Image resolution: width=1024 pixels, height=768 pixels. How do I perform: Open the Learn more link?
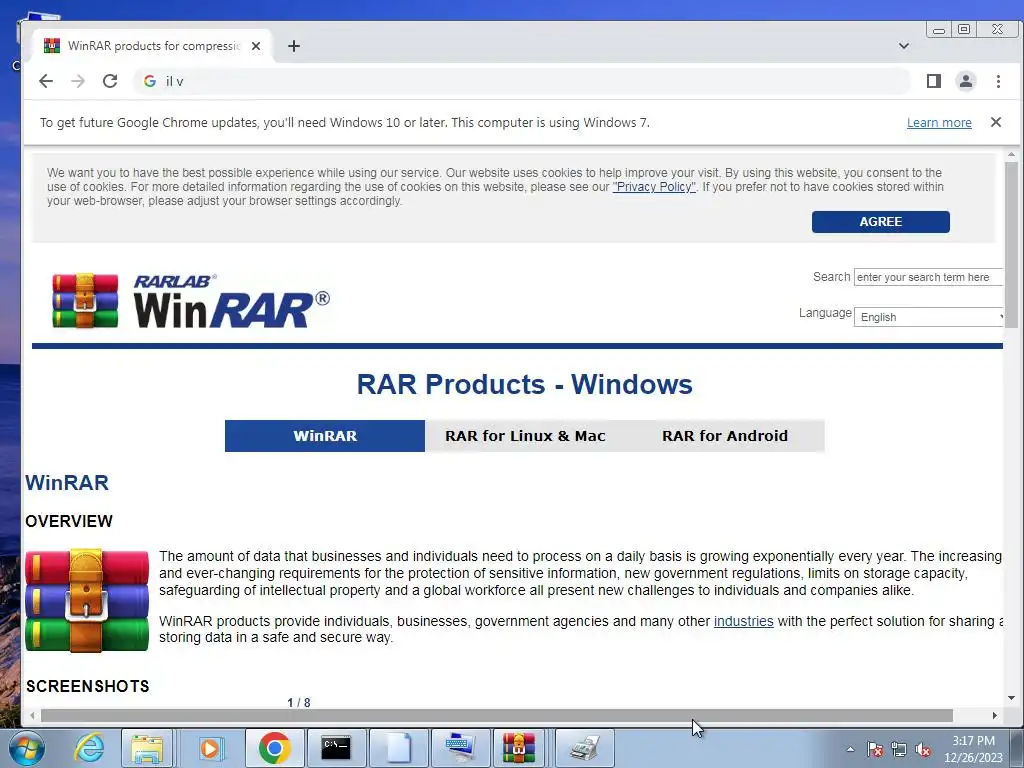pos(939,123)
